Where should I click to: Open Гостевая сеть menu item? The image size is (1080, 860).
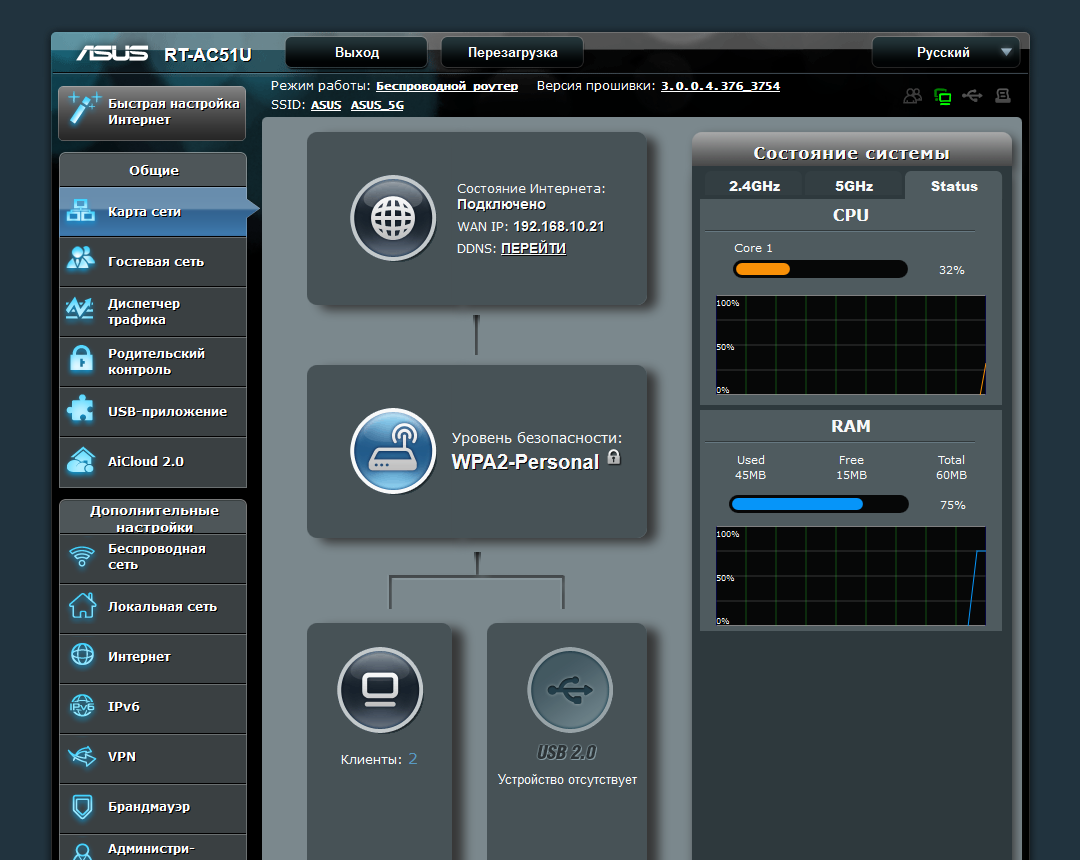[x=153, y=262]
